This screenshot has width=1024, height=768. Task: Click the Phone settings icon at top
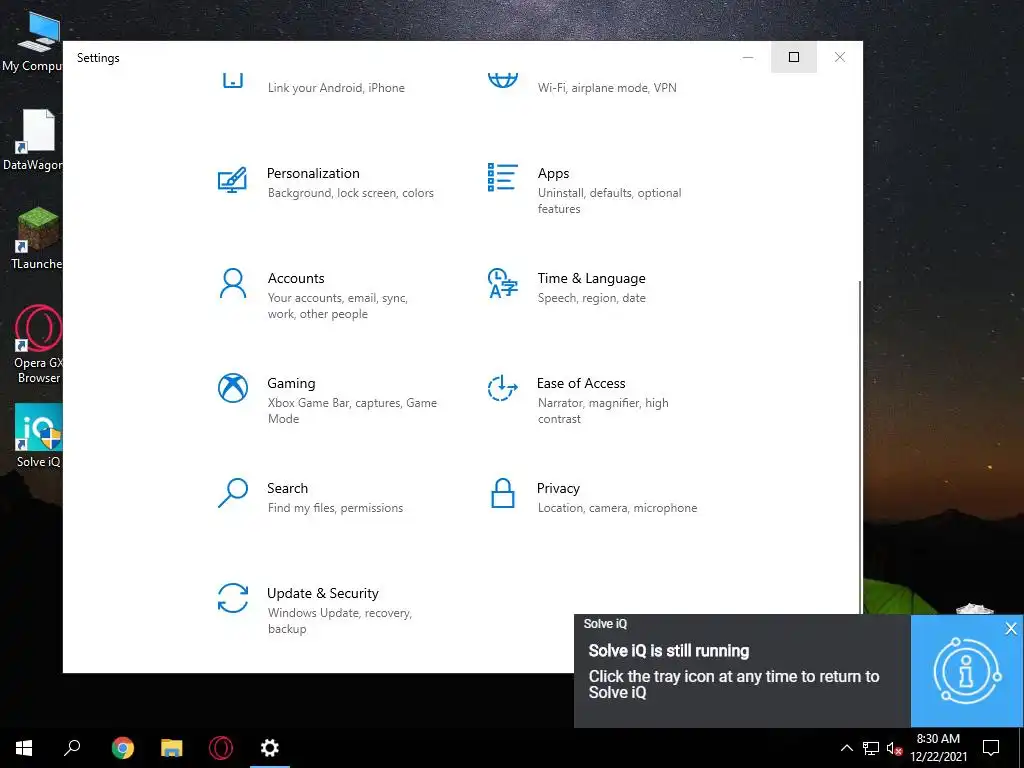tap(232, 80)
